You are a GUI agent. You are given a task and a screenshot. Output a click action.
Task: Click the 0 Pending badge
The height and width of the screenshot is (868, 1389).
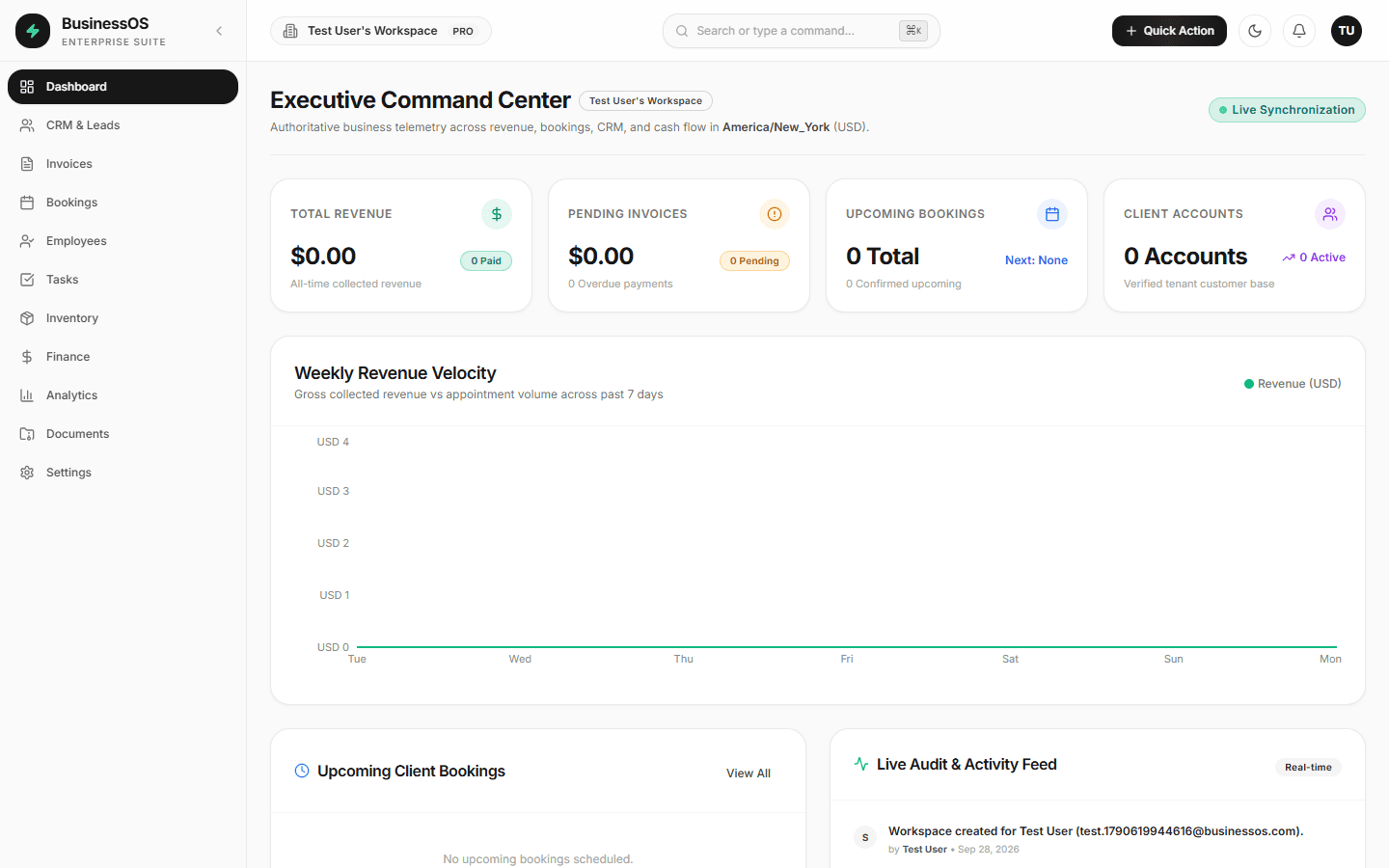[x=754, y=260]
